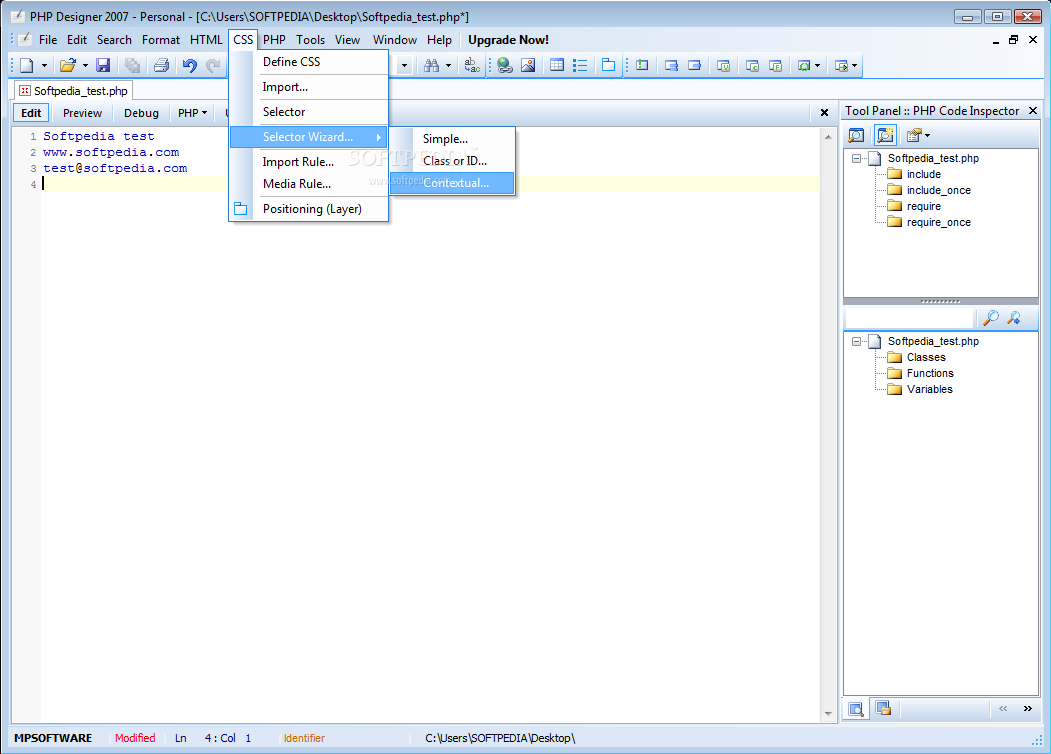This screenshot has width=1051, height=754.
Task: Select Simple... from the Selector Wizard submenu
Action: click(x=452, y=139)
